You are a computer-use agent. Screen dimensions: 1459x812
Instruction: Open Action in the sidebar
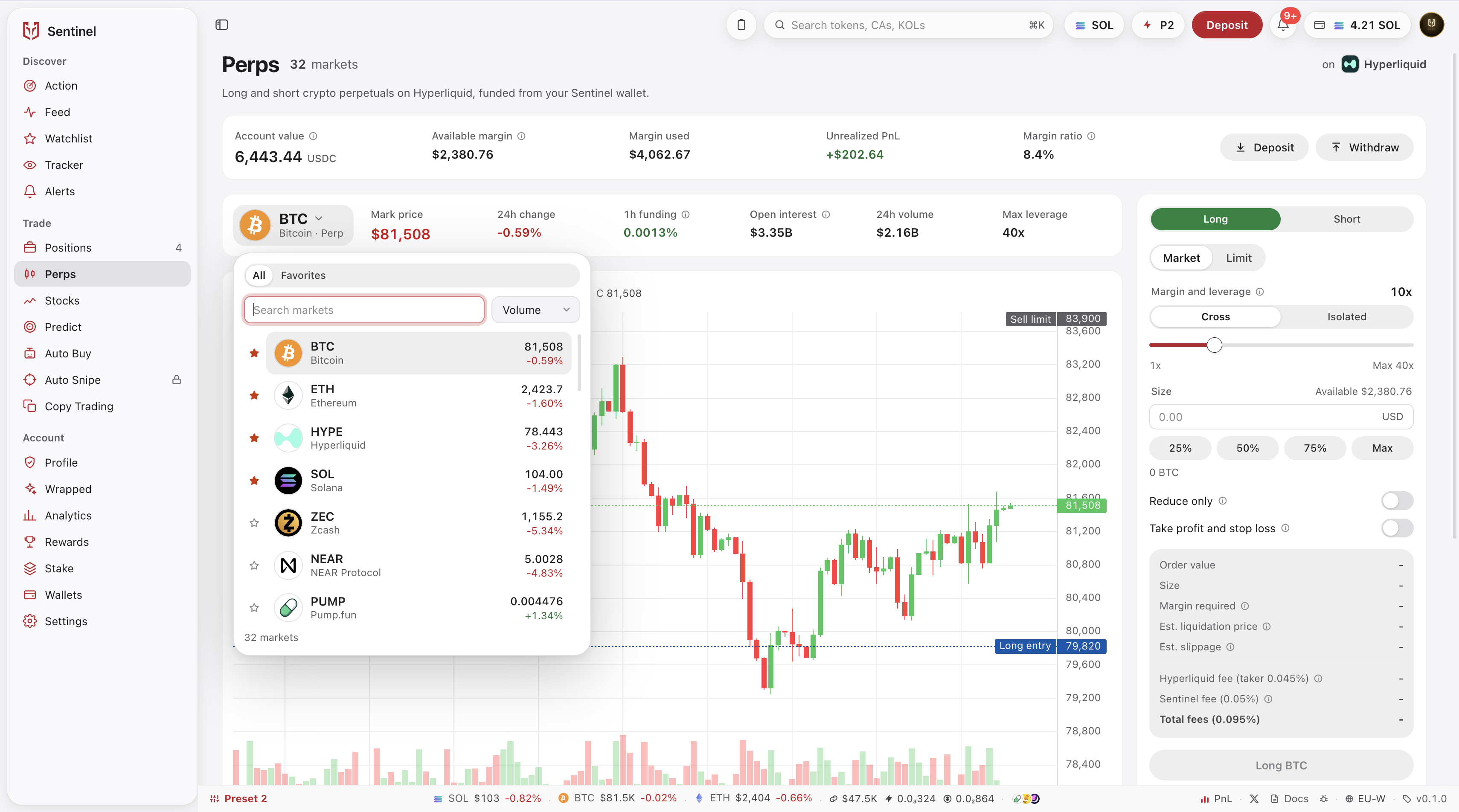point(102,85)
